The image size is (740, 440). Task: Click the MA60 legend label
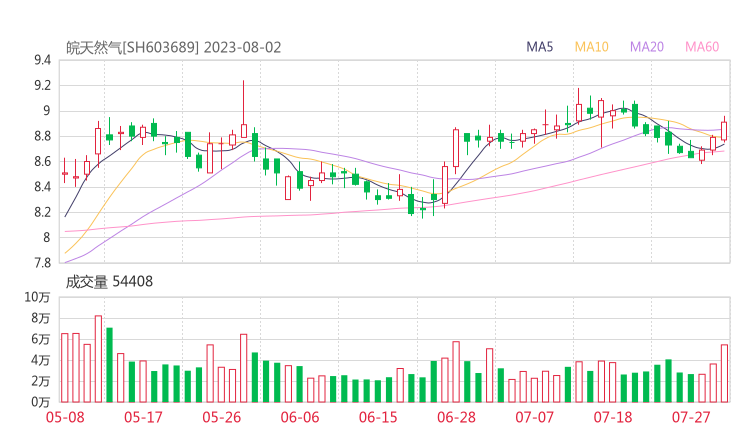tap(702, 47)
